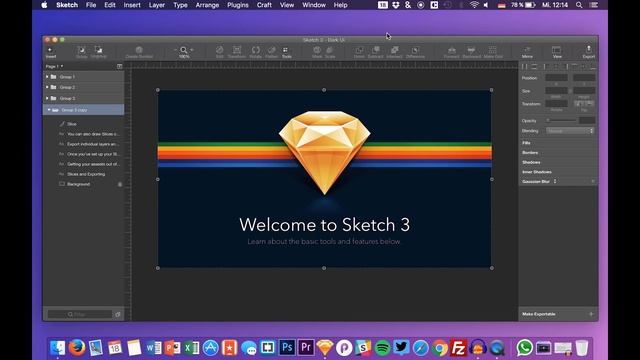Toggle the lock on the Background layer

click(120, 184)
